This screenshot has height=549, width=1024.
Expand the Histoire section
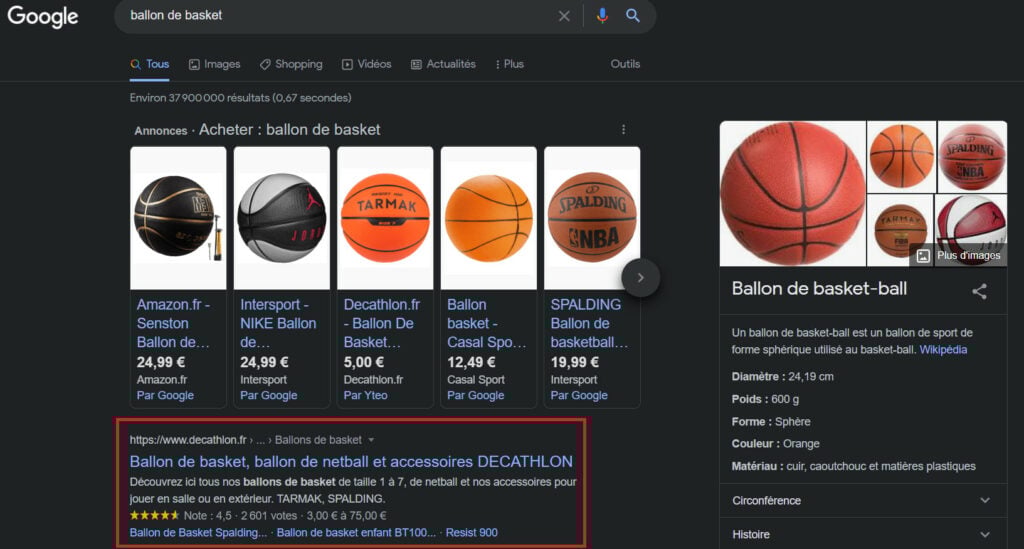tap(863, 535)
